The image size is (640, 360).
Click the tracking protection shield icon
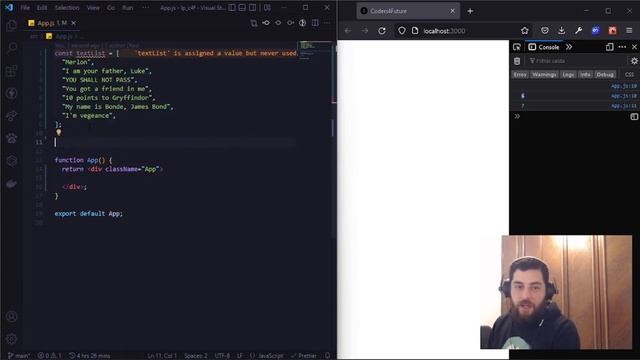coord(402,31)
